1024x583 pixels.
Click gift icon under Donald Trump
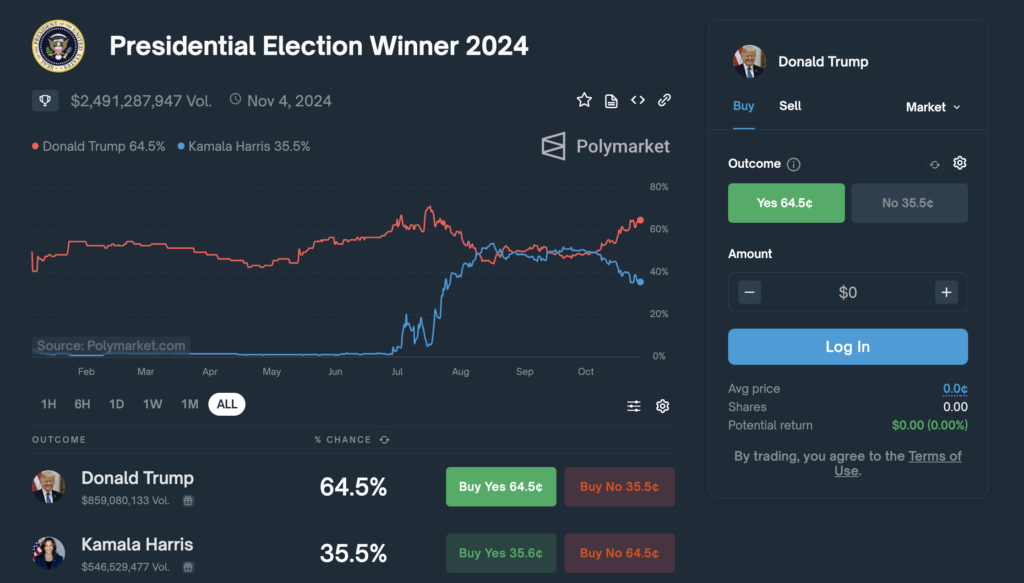tap(187, 501)
